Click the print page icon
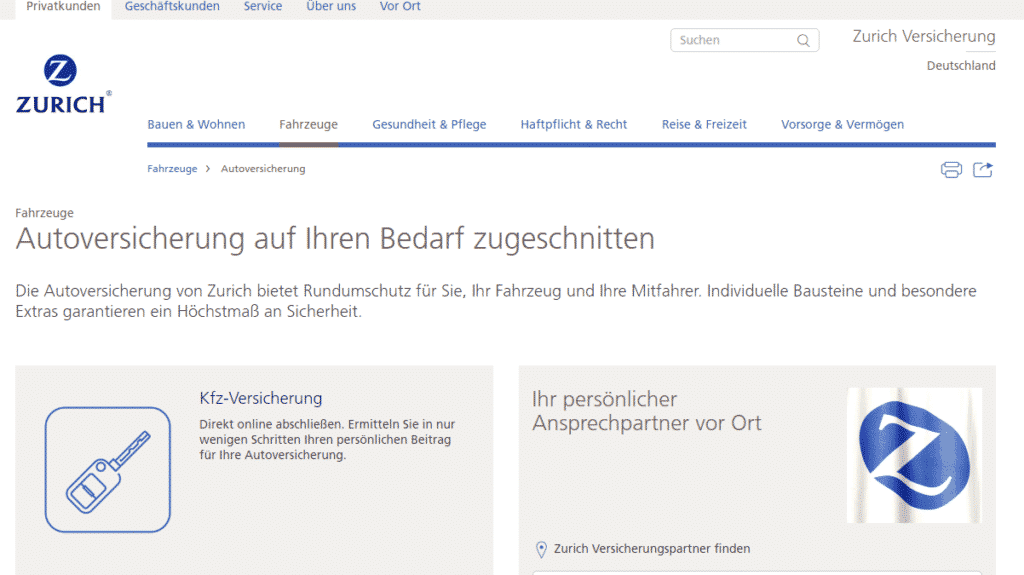This screenshot has height=575, width=1024. tap(951, 170)
